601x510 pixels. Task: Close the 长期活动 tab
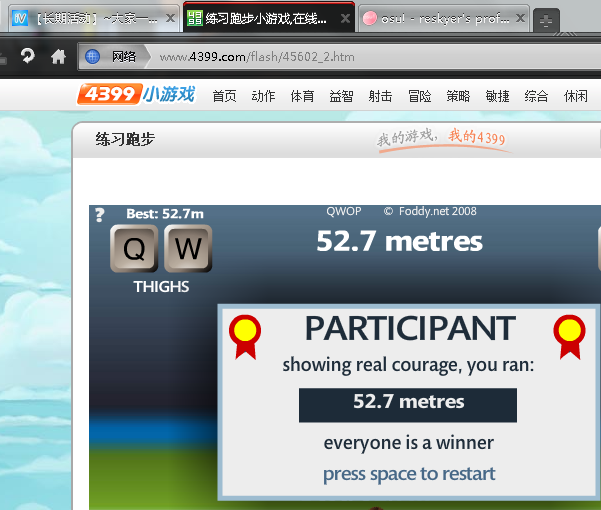point(170,18)
